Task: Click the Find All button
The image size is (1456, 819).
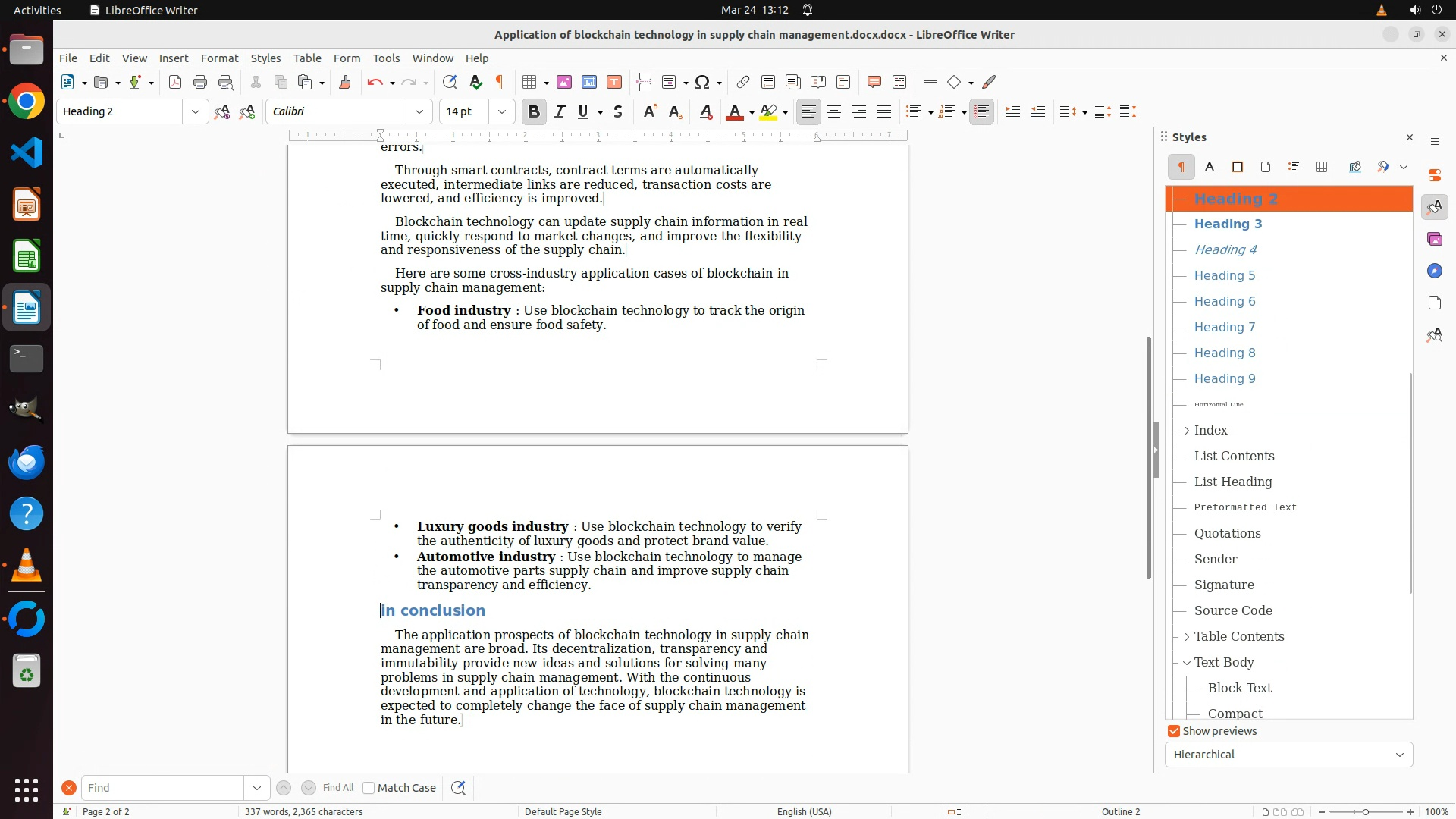Action: point(337,788)
